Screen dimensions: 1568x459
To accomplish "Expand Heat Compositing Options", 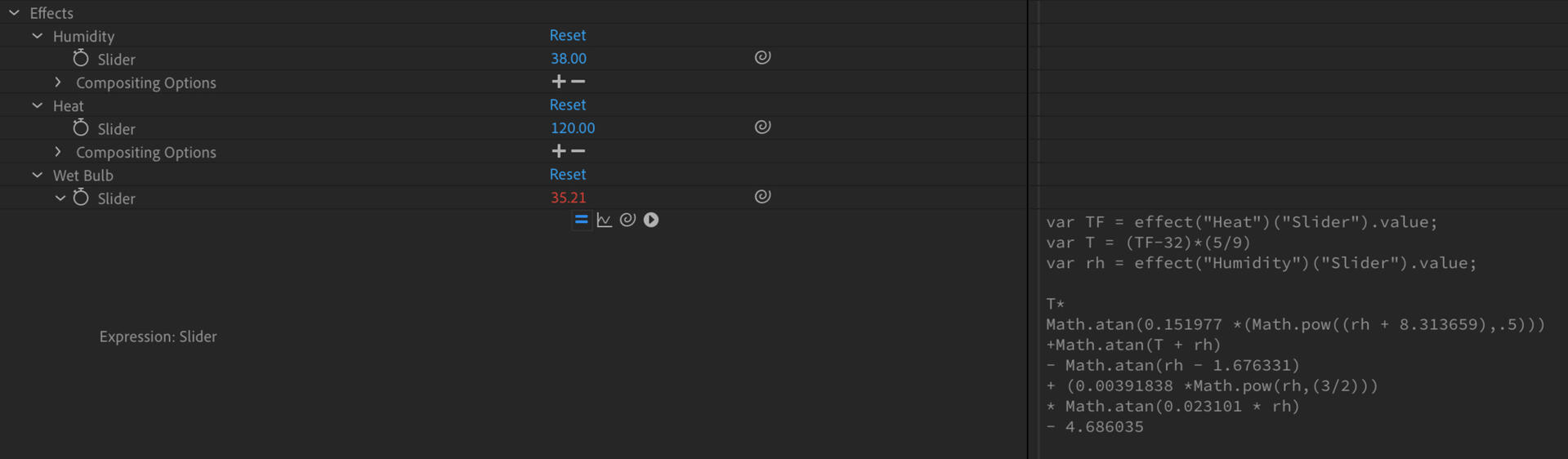I will coord(58,152).
